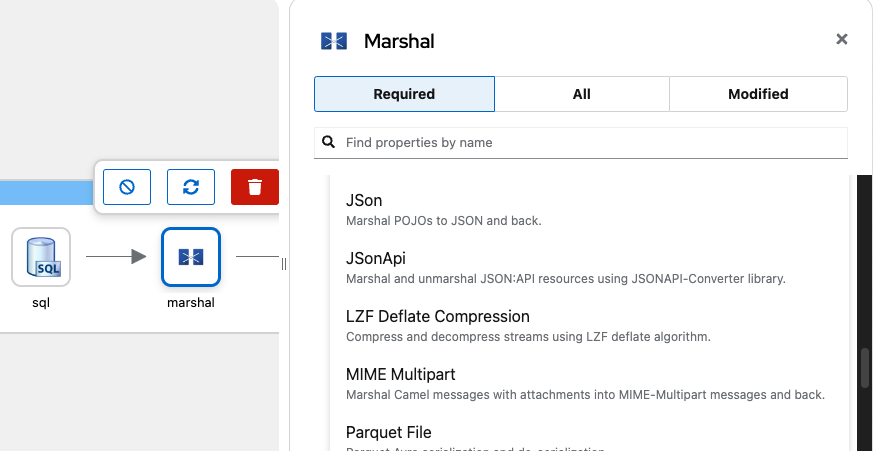This screenshot has width=873, height=451.
Task: Click the data format list scrollbar thumb
Action: [x=865, y=367]
